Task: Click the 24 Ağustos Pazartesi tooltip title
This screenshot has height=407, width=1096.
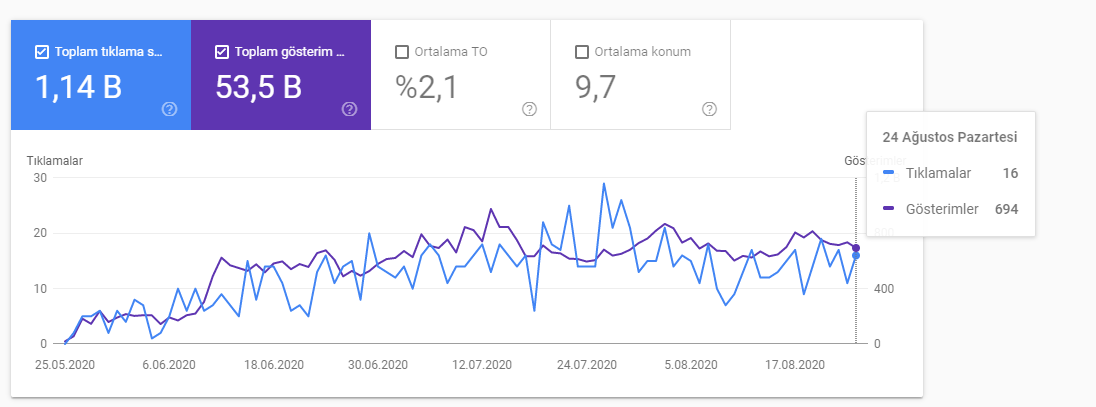Action: (951, 138)
